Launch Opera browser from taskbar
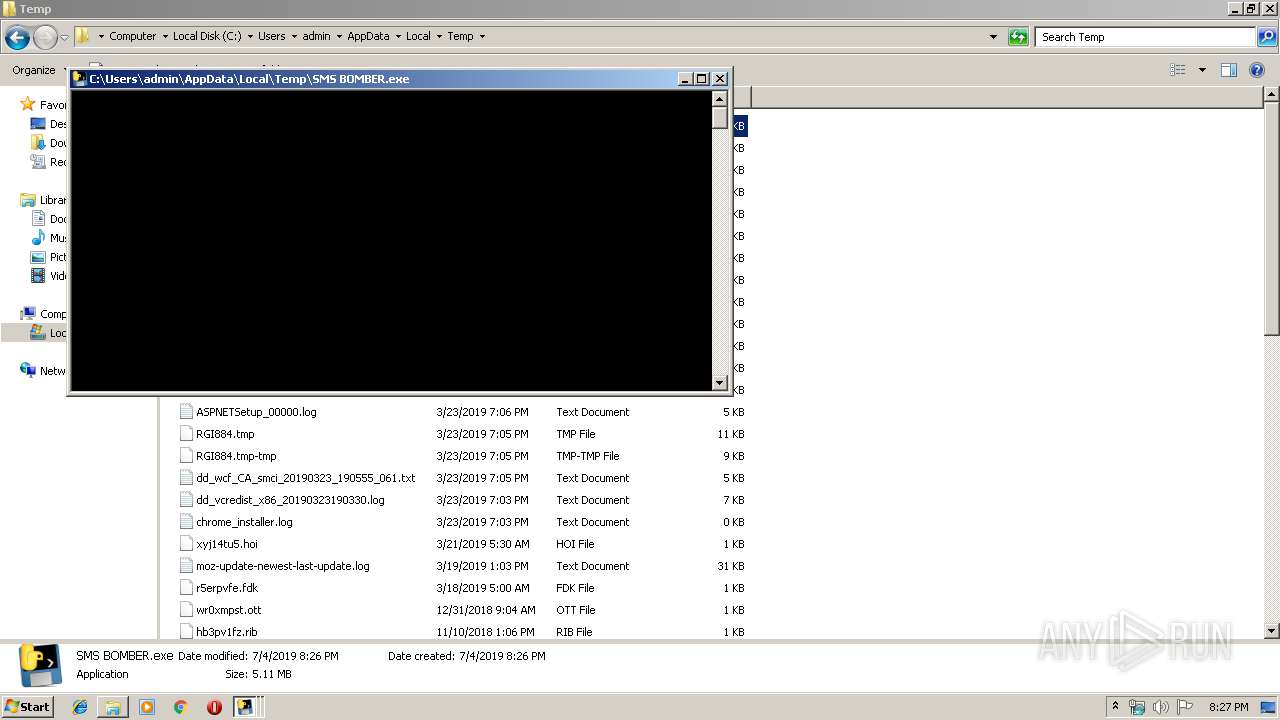Image resolution: width=1280 pixels, height=720 pixels. (214, 707)
